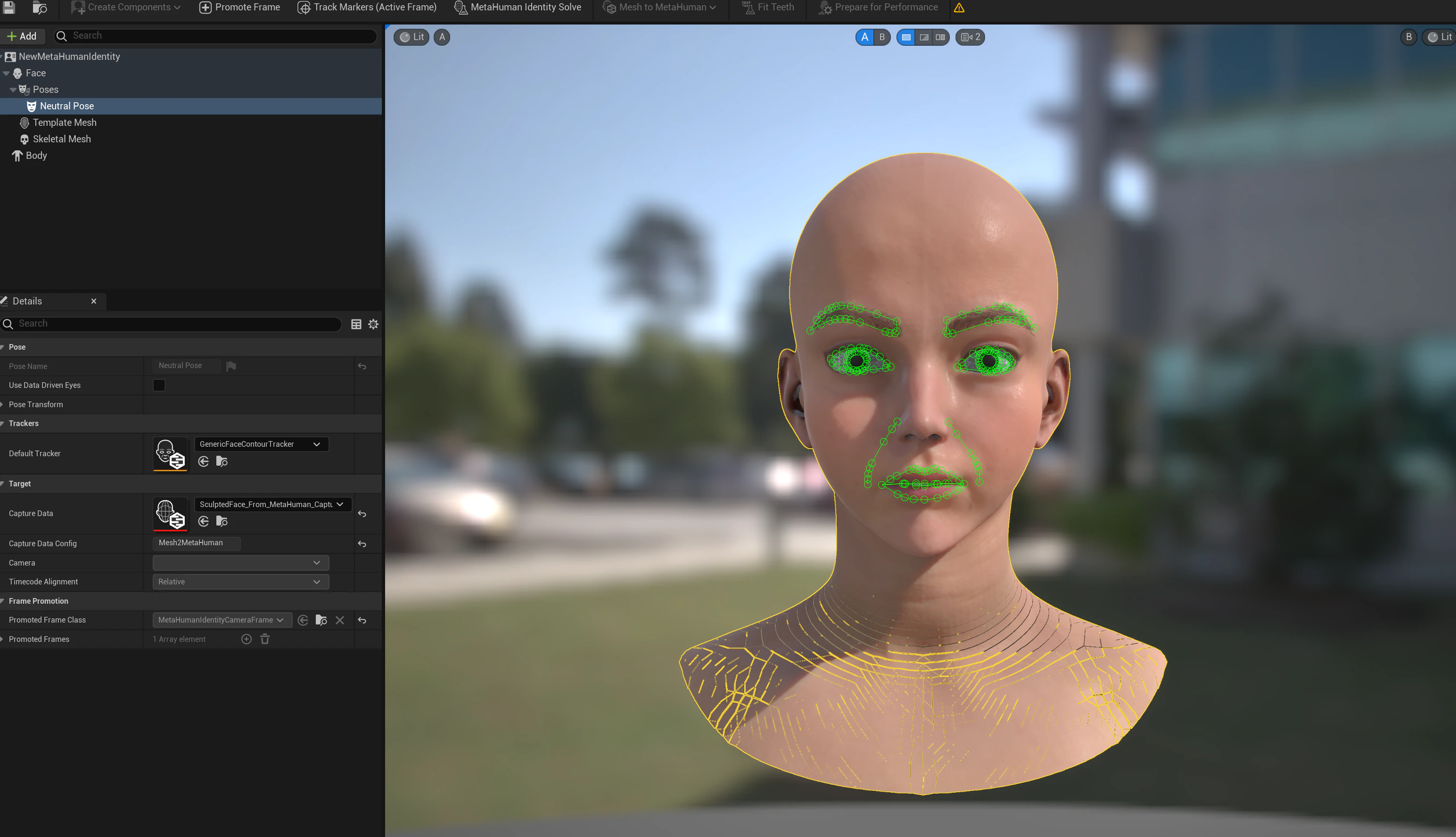The height and width of the screenshot is (837, 1456).
Task: Click Capture Data asset thumbnail
Action: coord(170,514)
